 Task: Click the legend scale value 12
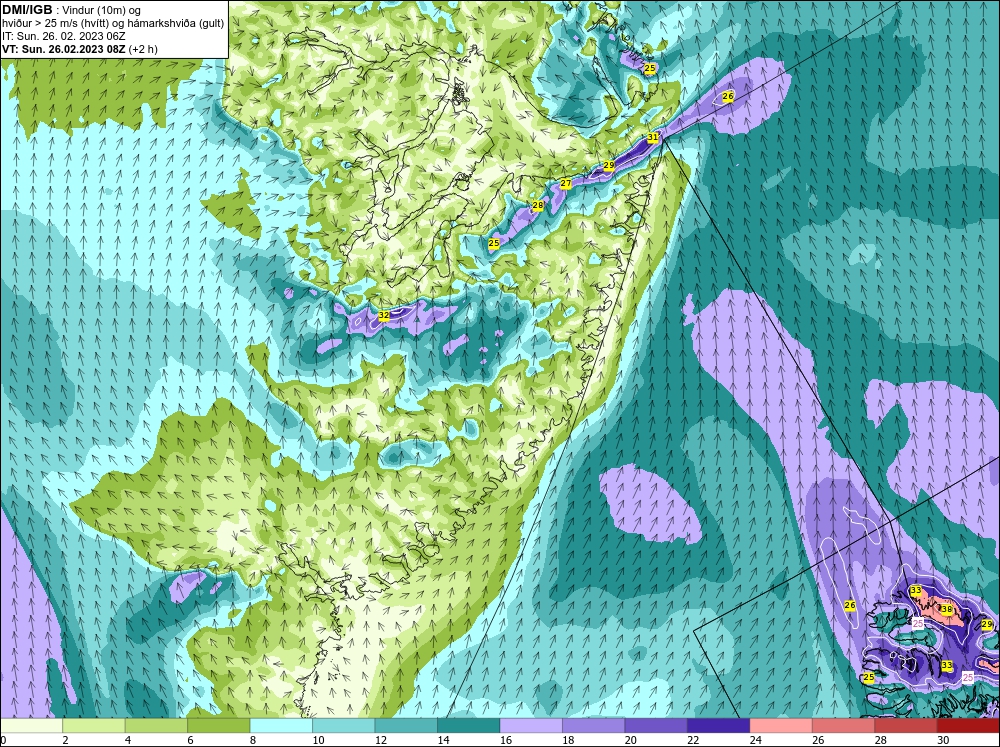[381, 740]
